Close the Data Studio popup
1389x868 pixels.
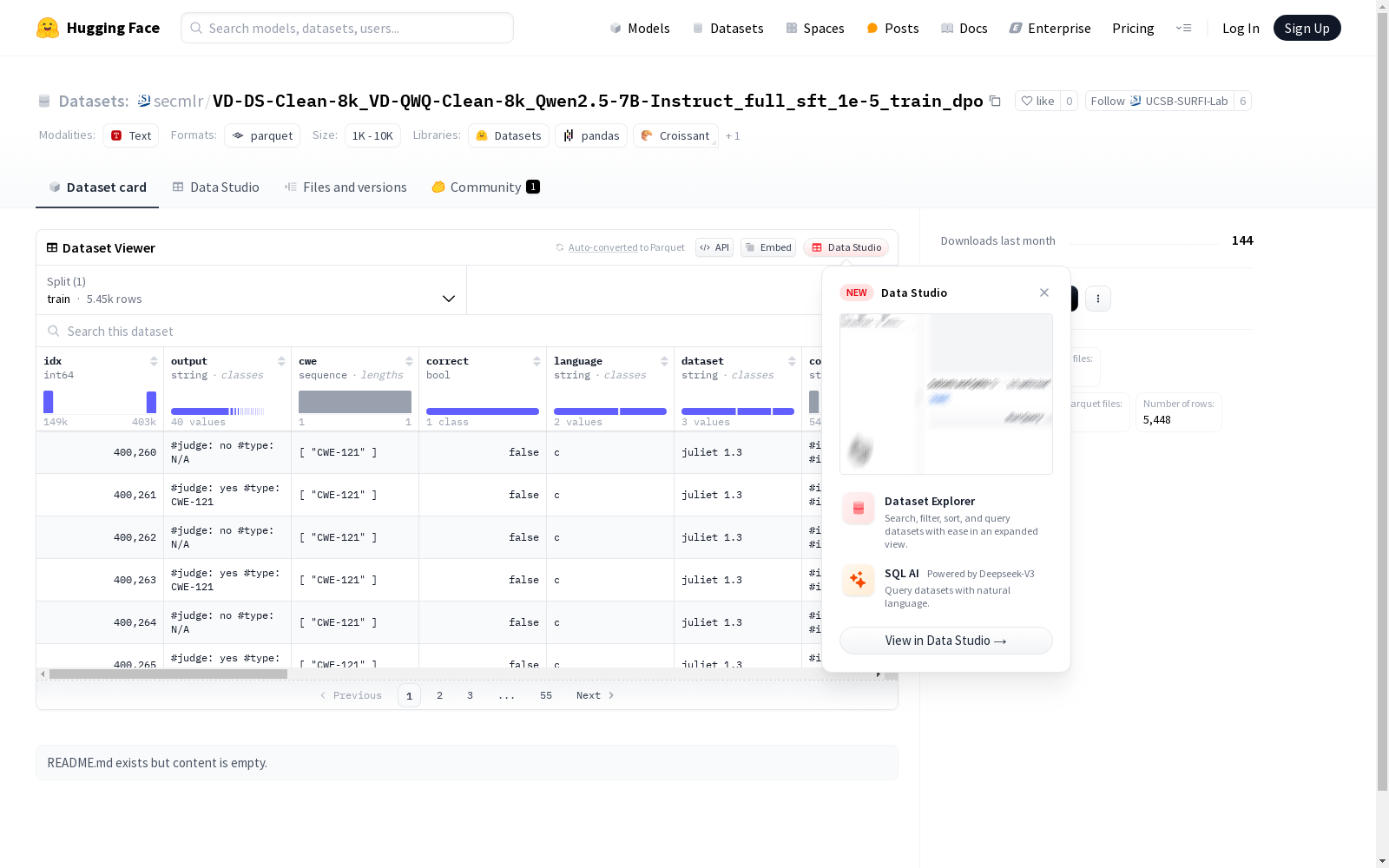1044,293
